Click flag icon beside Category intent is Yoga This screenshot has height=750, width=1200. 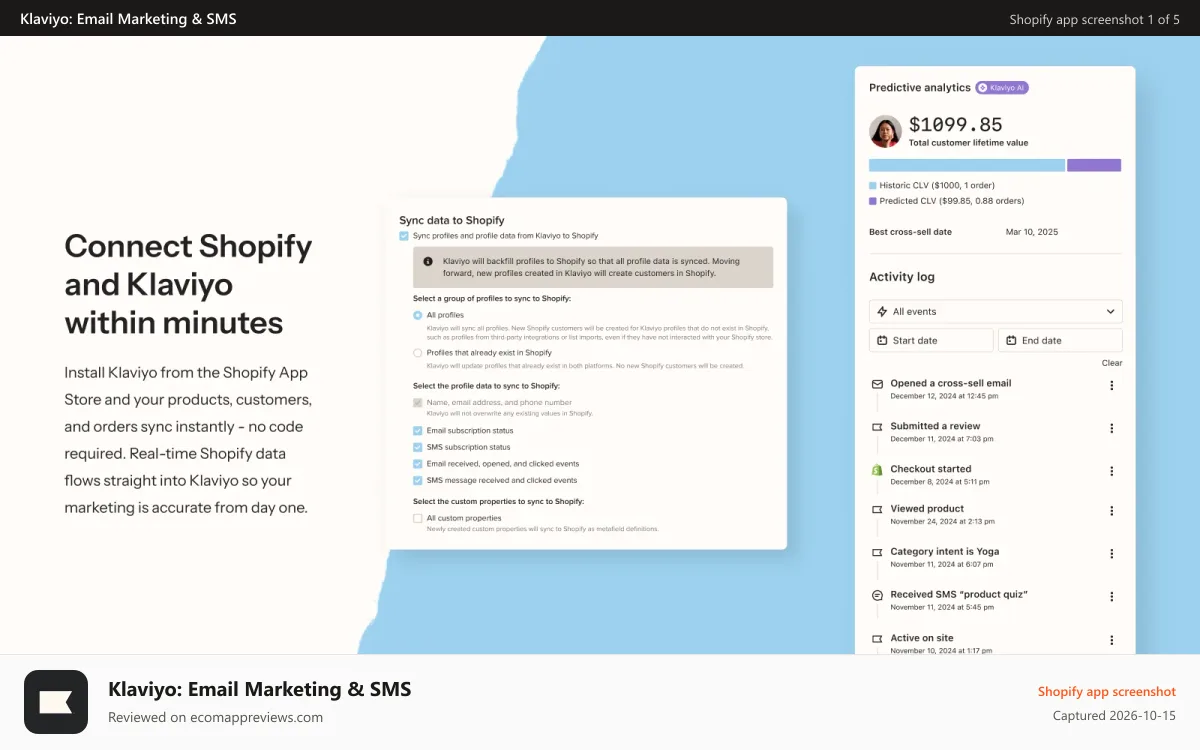click(x=877, y=552)
